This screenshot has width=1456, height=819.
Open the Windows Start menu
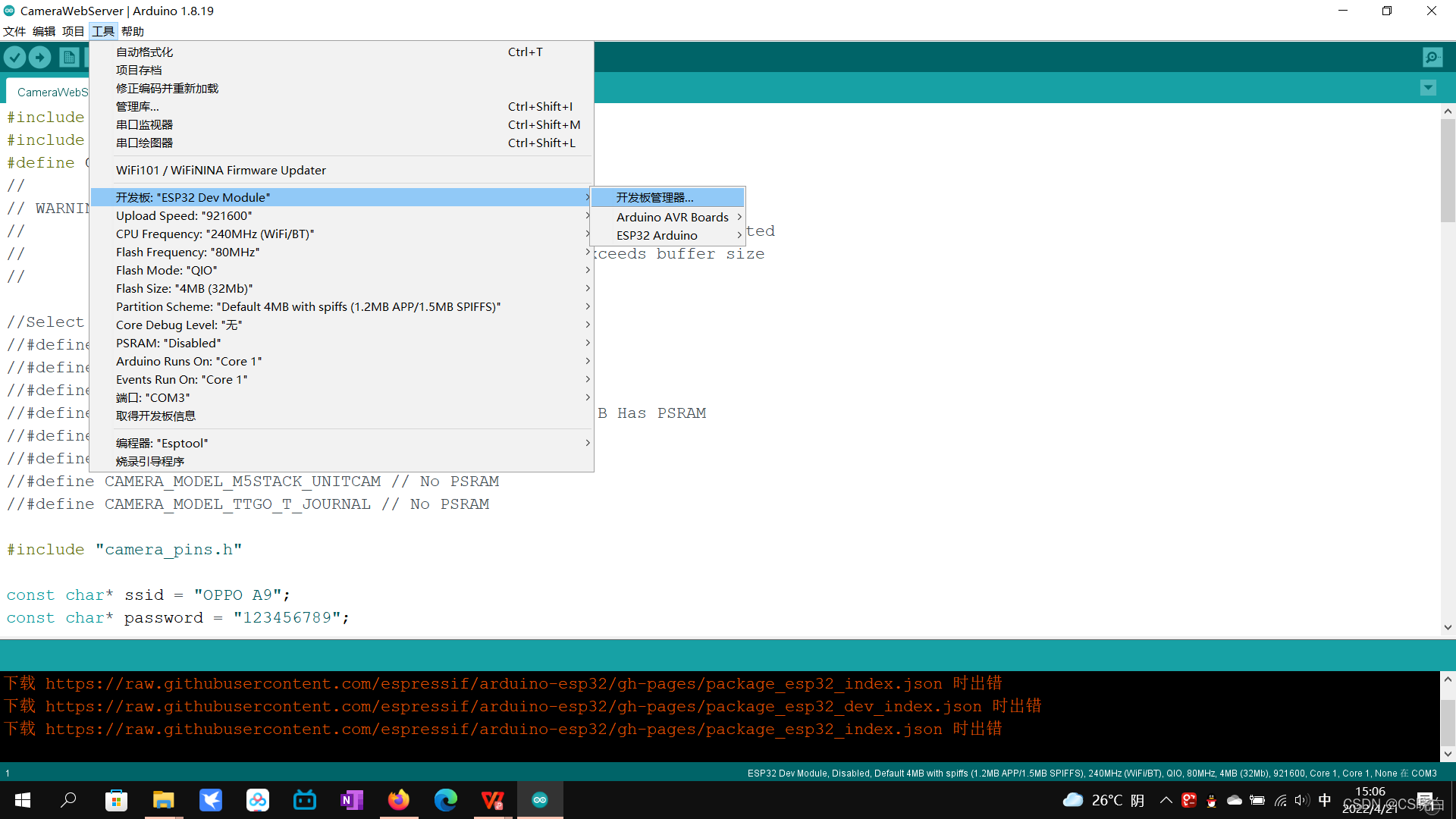[x=23, y=800]
